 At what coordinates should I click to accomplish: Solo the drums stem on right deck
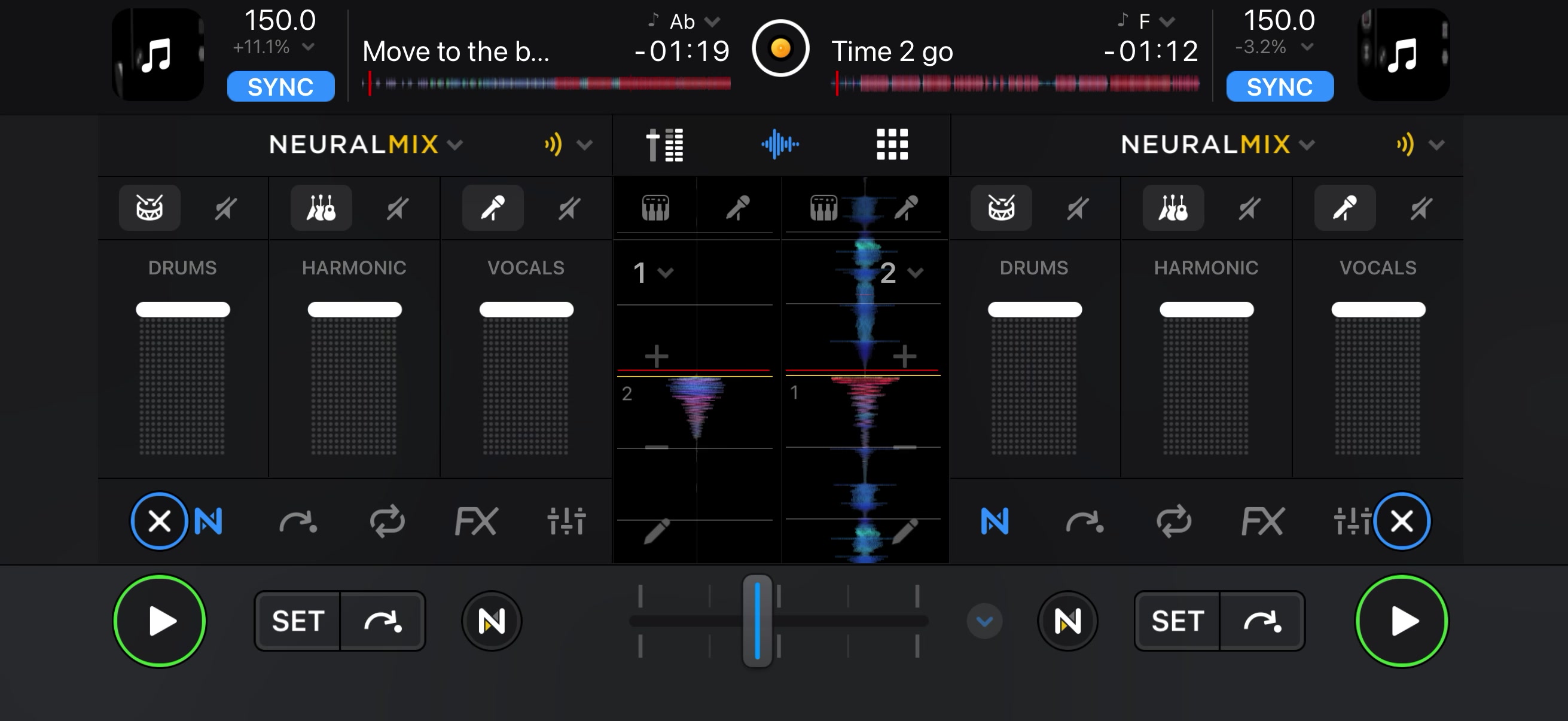pyautogui.click(x=1001, y=208)
